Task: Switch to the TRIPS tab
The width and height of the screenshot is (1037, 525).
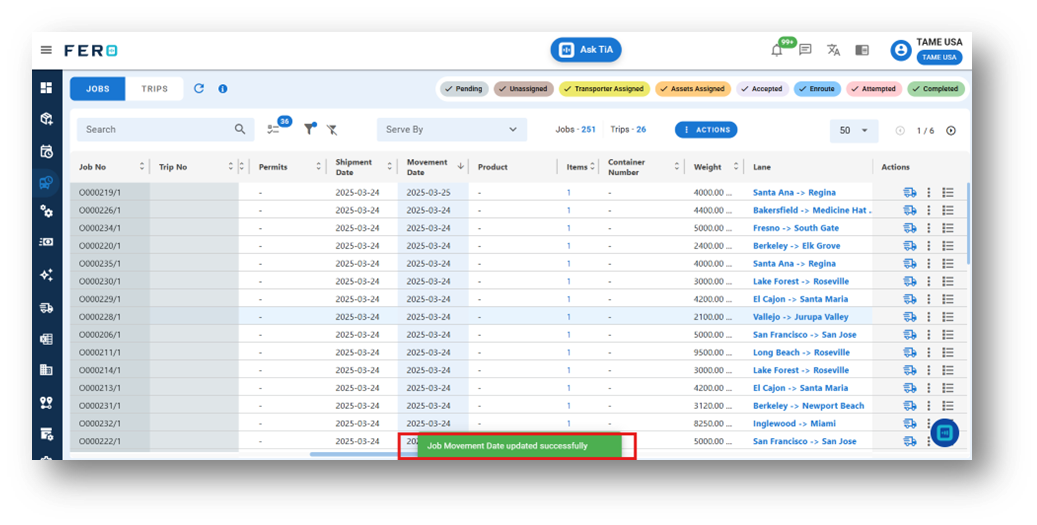Action: coord(154,89)
